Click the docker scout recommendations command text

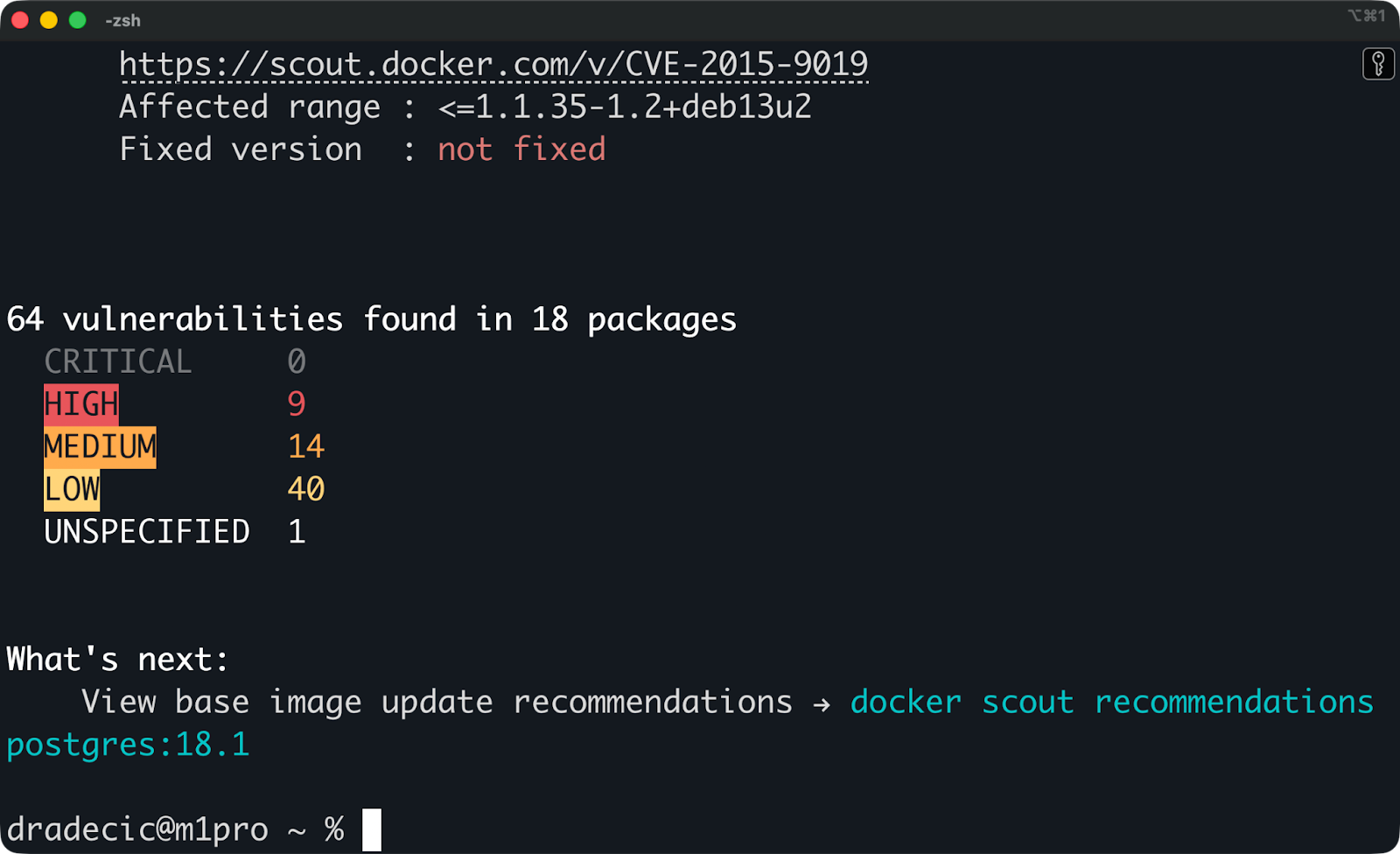coord(1111,702)
